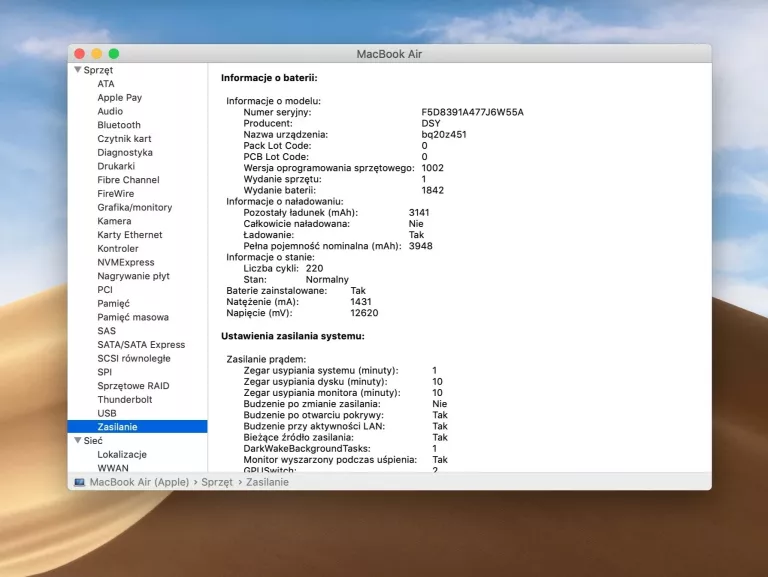Select Bluetooth in the sidebar
The image size is (768, 577).
click(119, 125)
